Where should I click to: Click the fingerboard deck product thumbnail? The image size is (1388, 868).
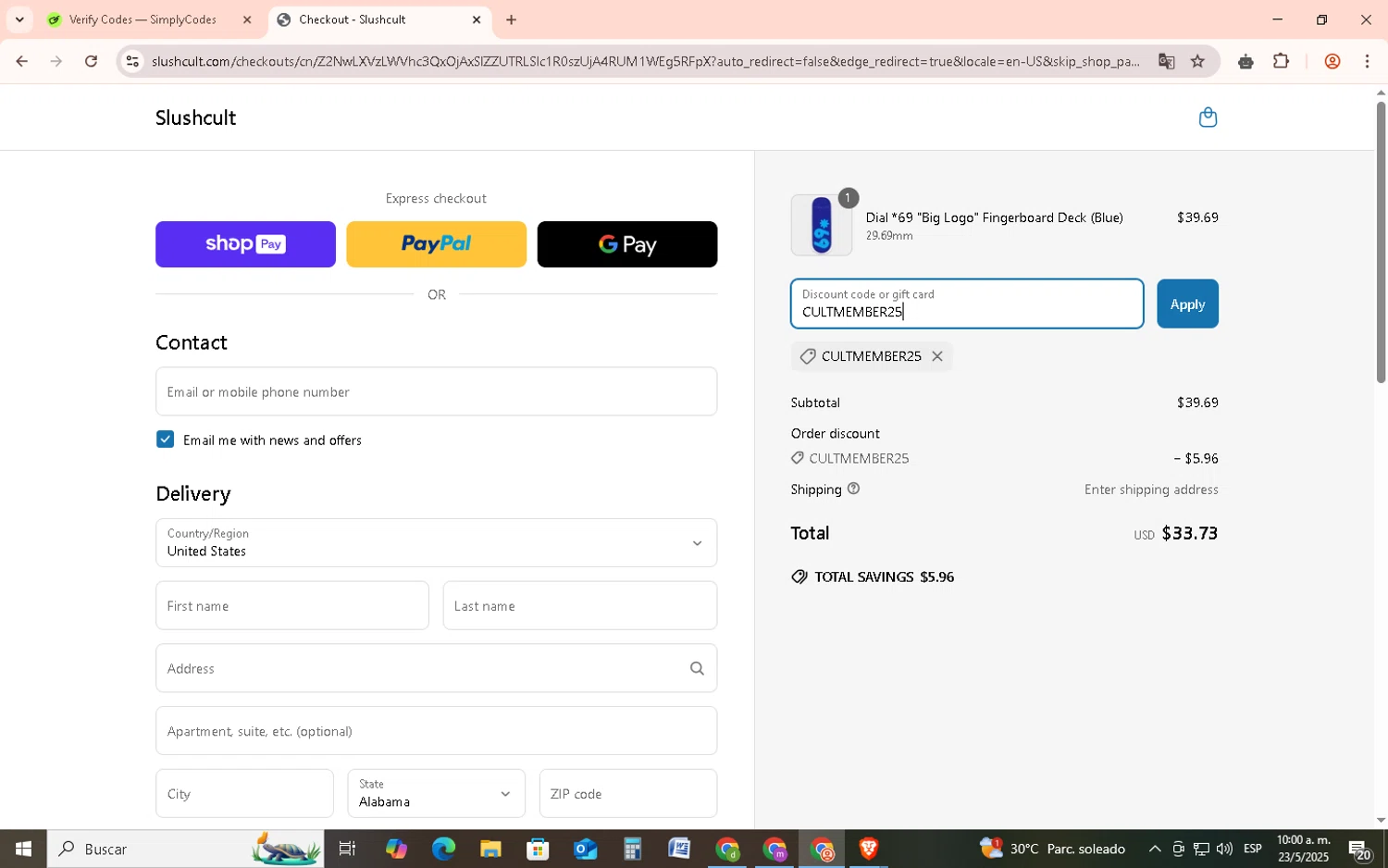pos(822,225)
